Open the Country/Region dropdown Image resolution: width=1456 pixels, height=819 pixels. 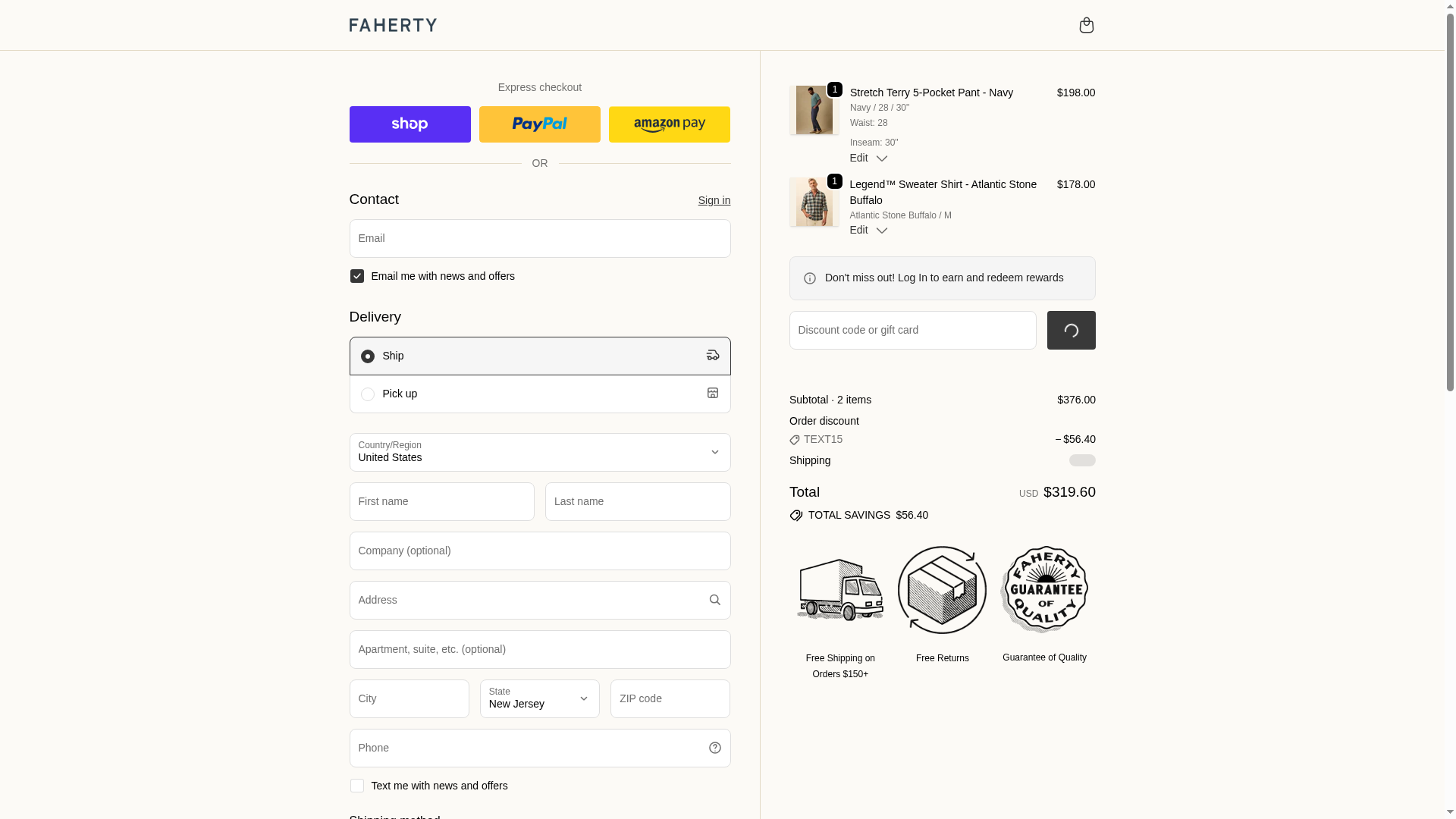(539, 453)
